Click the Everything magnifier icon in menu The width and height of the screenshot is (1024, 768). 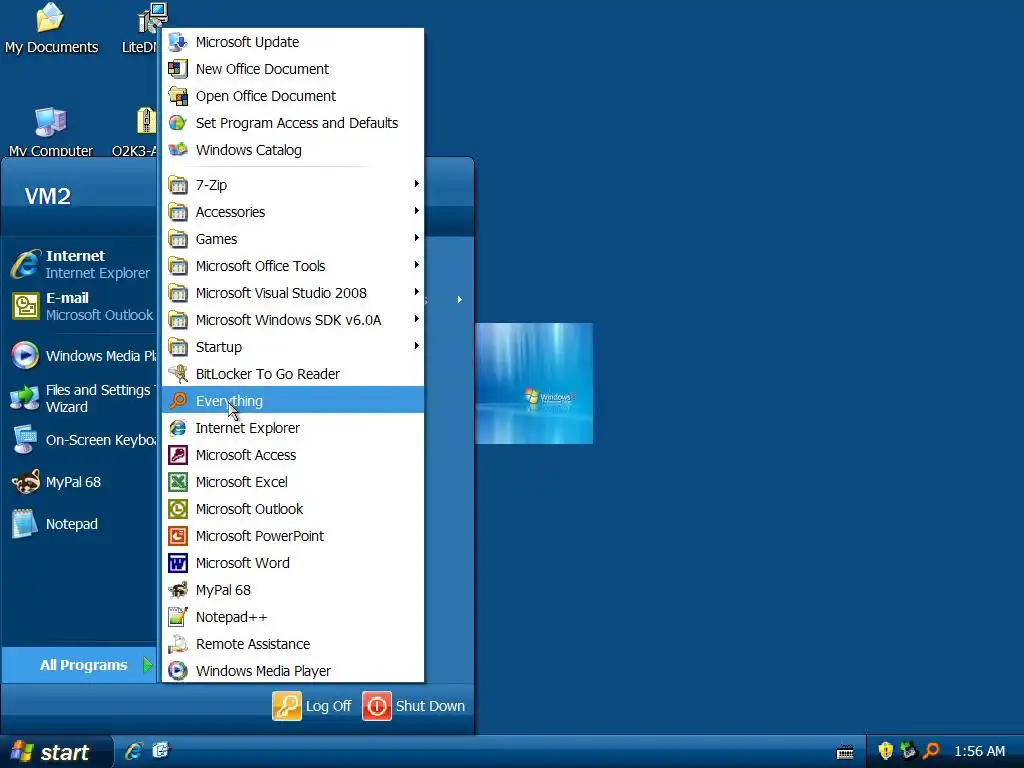click(178, 400)
